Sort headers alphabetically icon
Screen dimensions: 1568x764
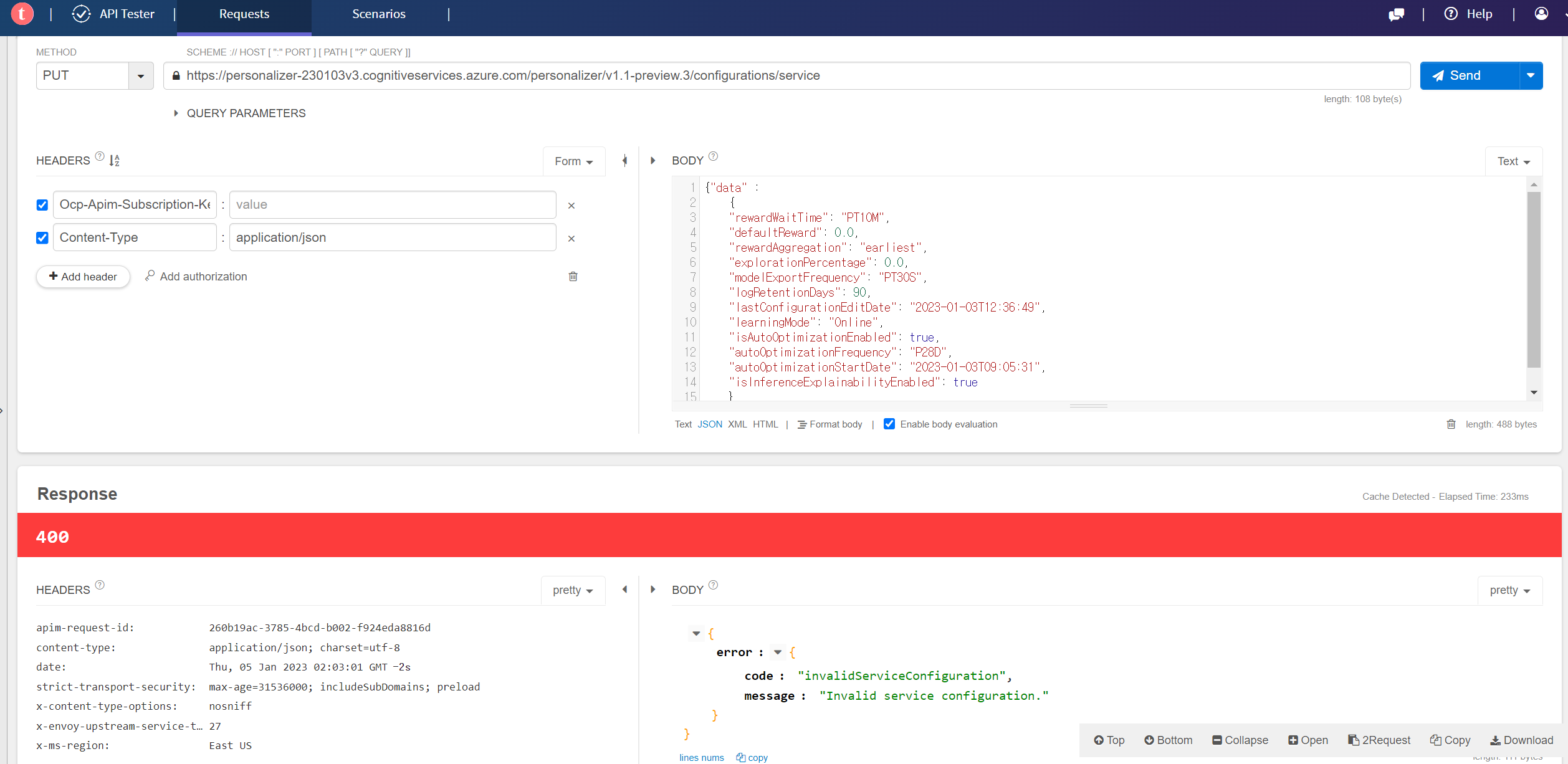pos(115,161)
